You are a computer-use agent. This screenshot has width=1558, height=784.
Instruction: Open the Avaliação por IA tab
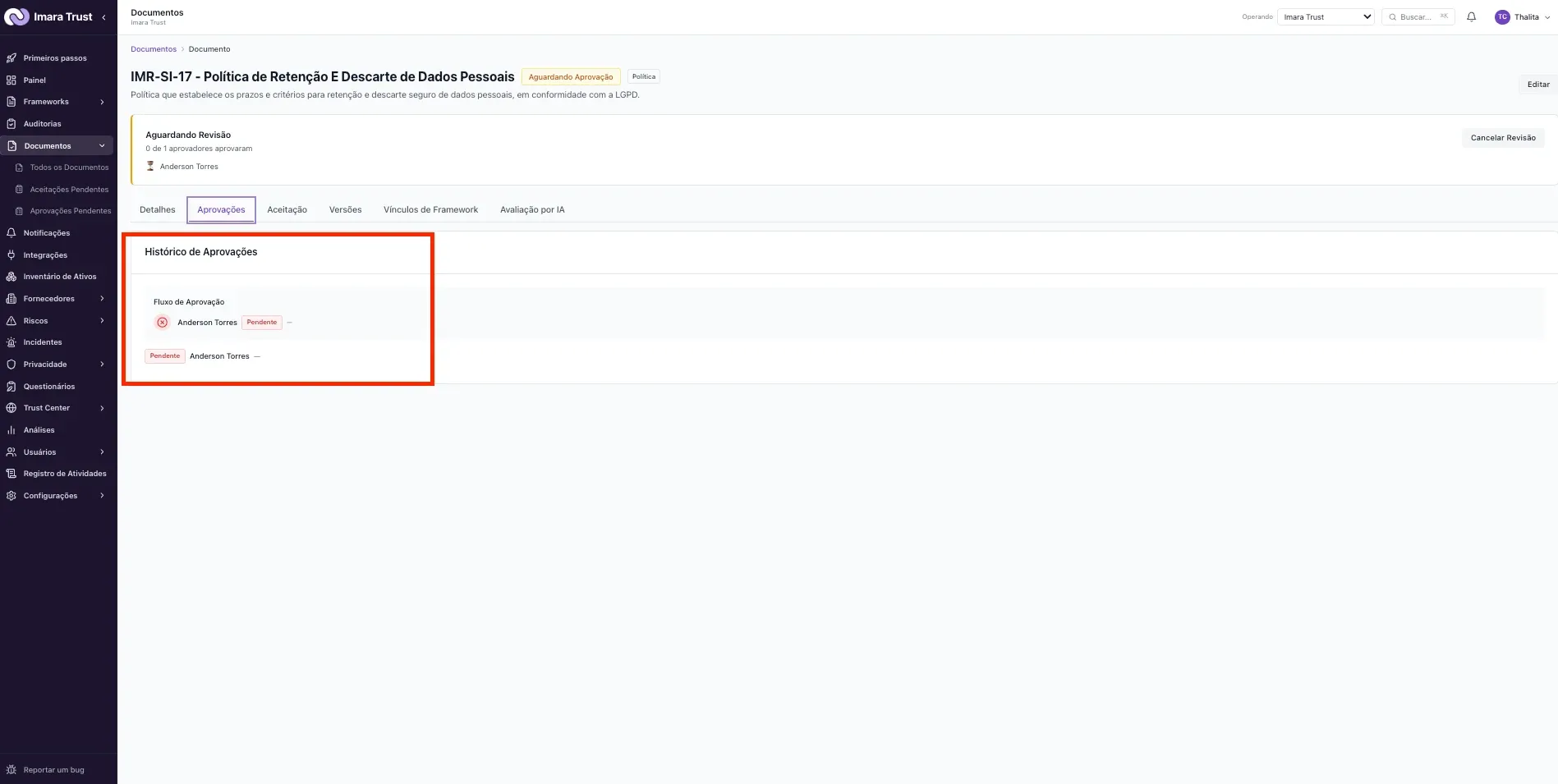(532, 210)
